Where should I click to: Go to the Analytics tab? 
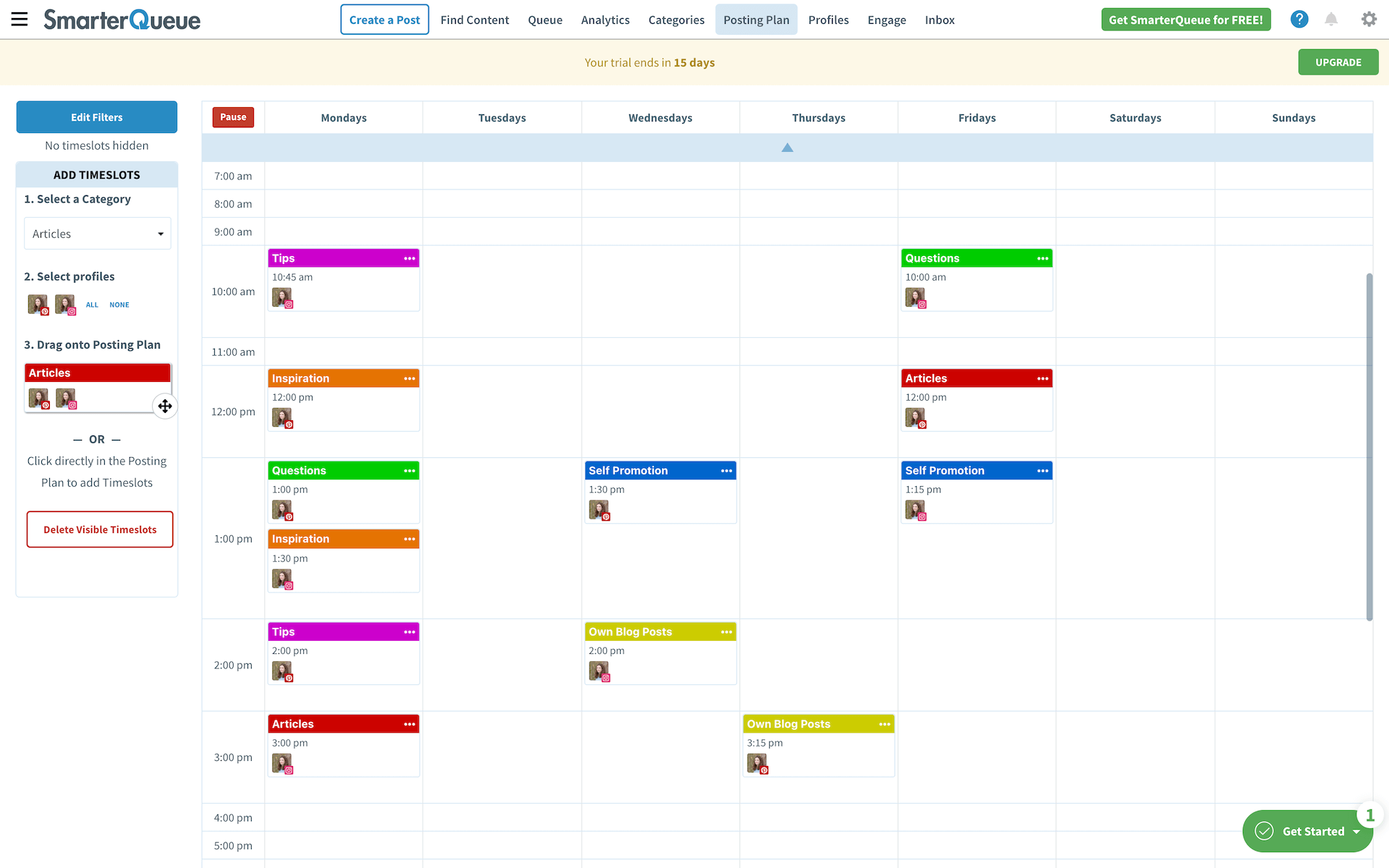[x=605, y=20]
